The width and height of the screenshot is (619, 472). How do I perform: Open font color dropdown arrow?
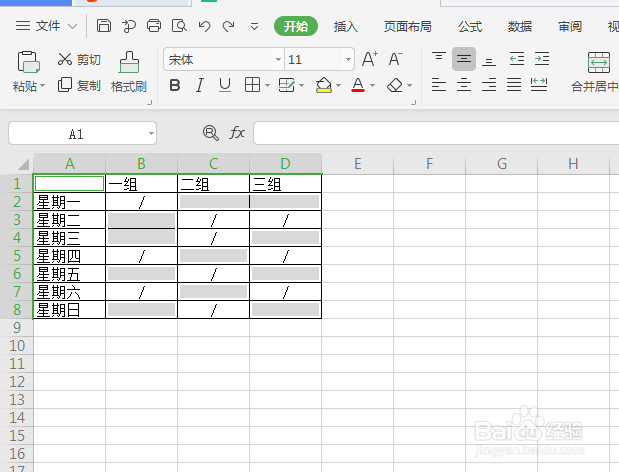tap(372, 85)
